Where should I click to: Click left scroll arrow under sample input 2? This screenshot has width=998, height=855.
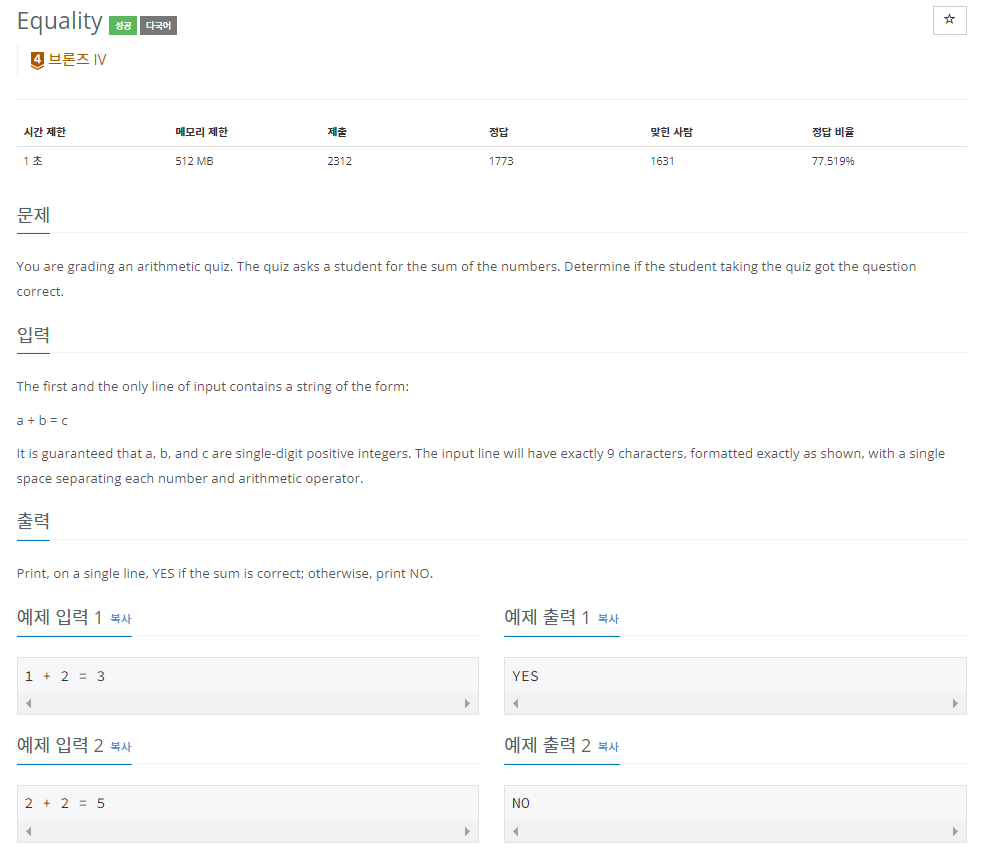coord(29,831)
